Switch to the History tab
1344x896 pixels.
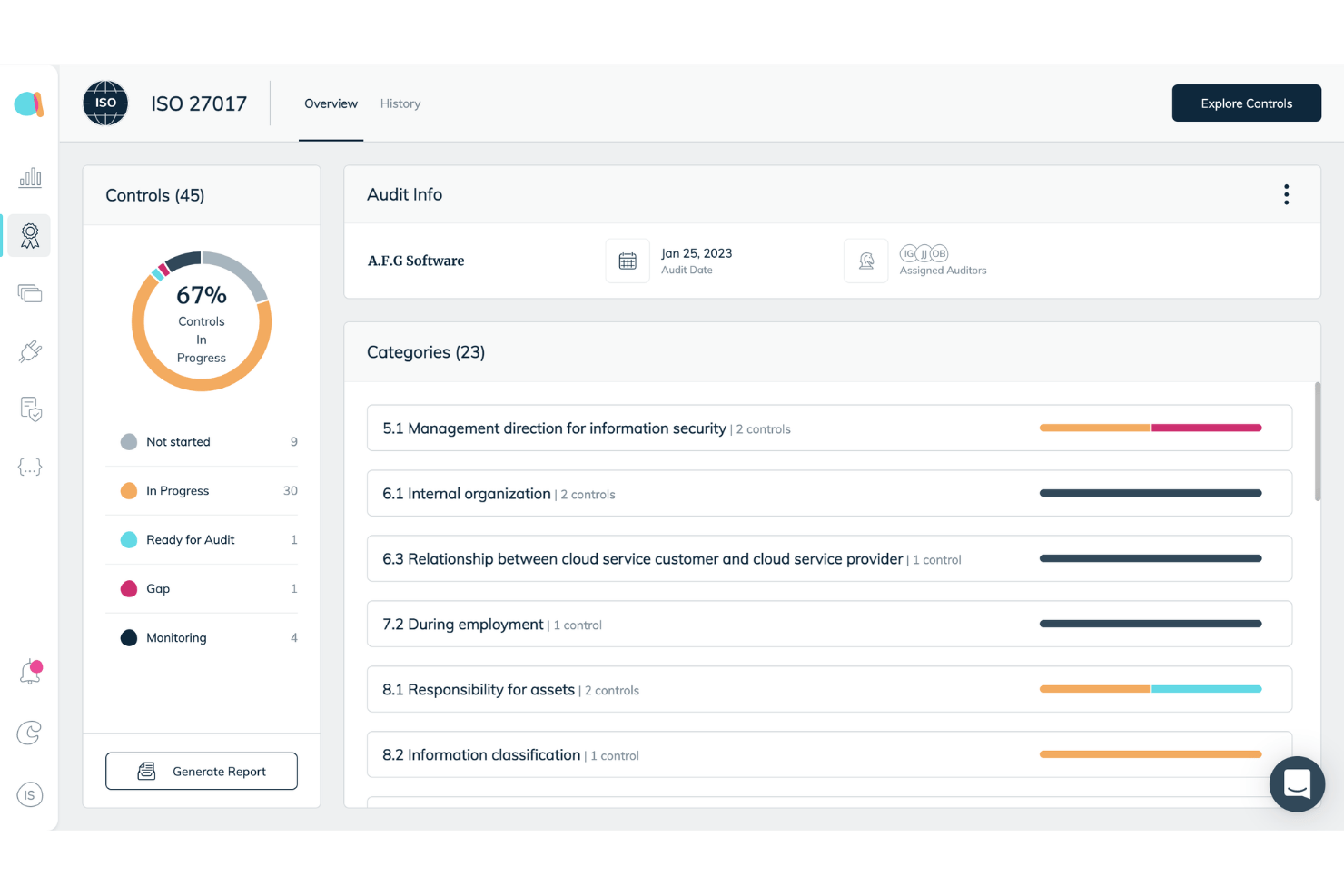[x=400, y=103]
